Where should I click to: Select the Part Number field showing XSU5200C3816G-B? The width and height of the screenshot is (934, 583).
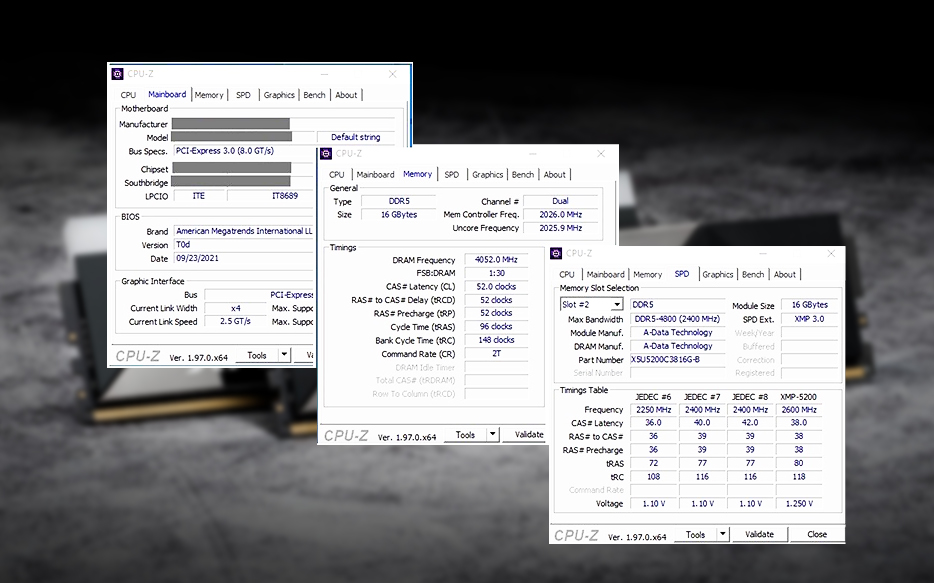[x=678, y=359]
